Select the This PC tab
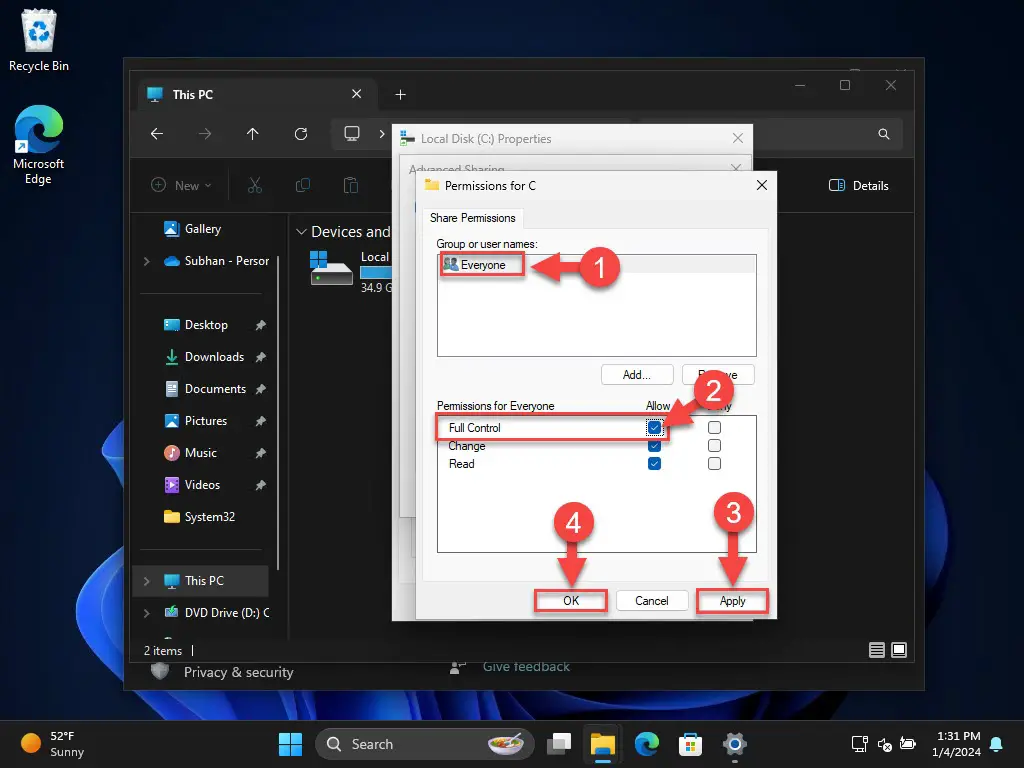Image resolution: width=1024 pixels, height=768 pixels. [192, 94]
